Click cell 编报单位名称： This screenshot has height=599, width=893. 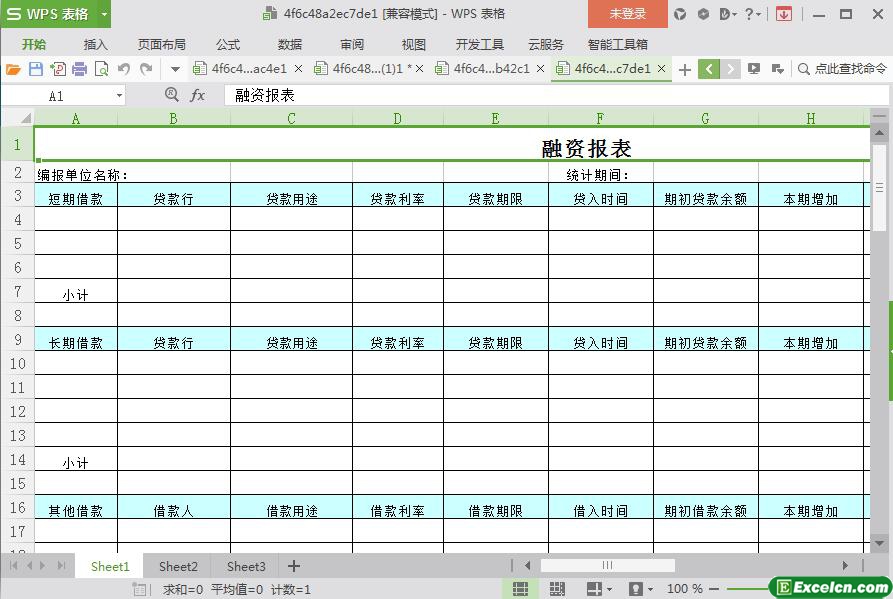[83, 175]
